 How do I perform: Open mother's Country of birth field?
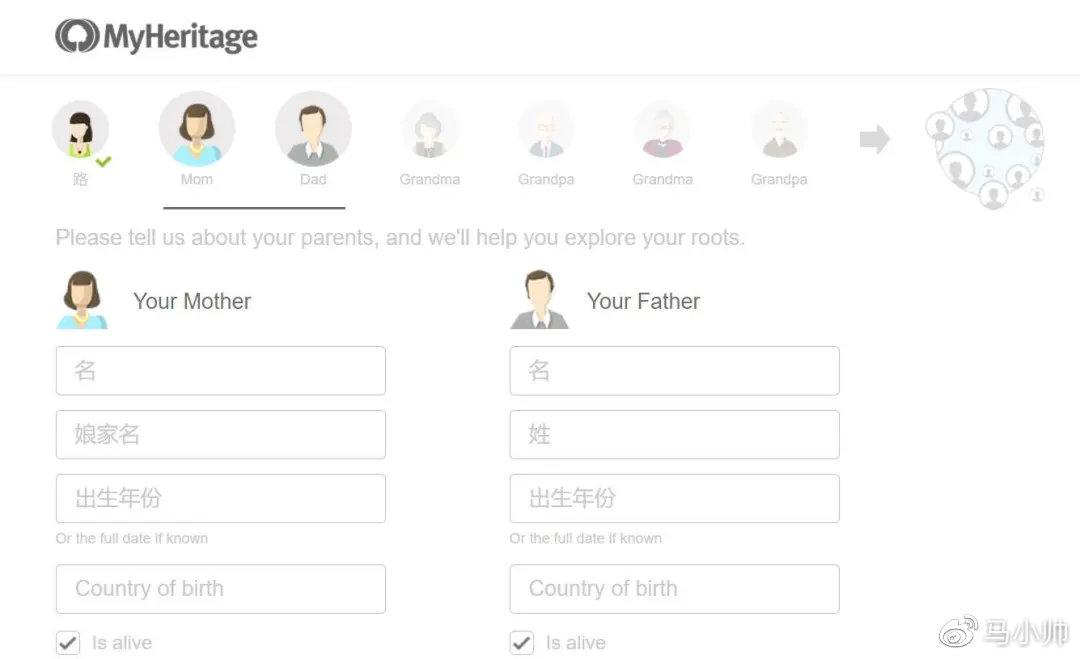click(220, 589)
